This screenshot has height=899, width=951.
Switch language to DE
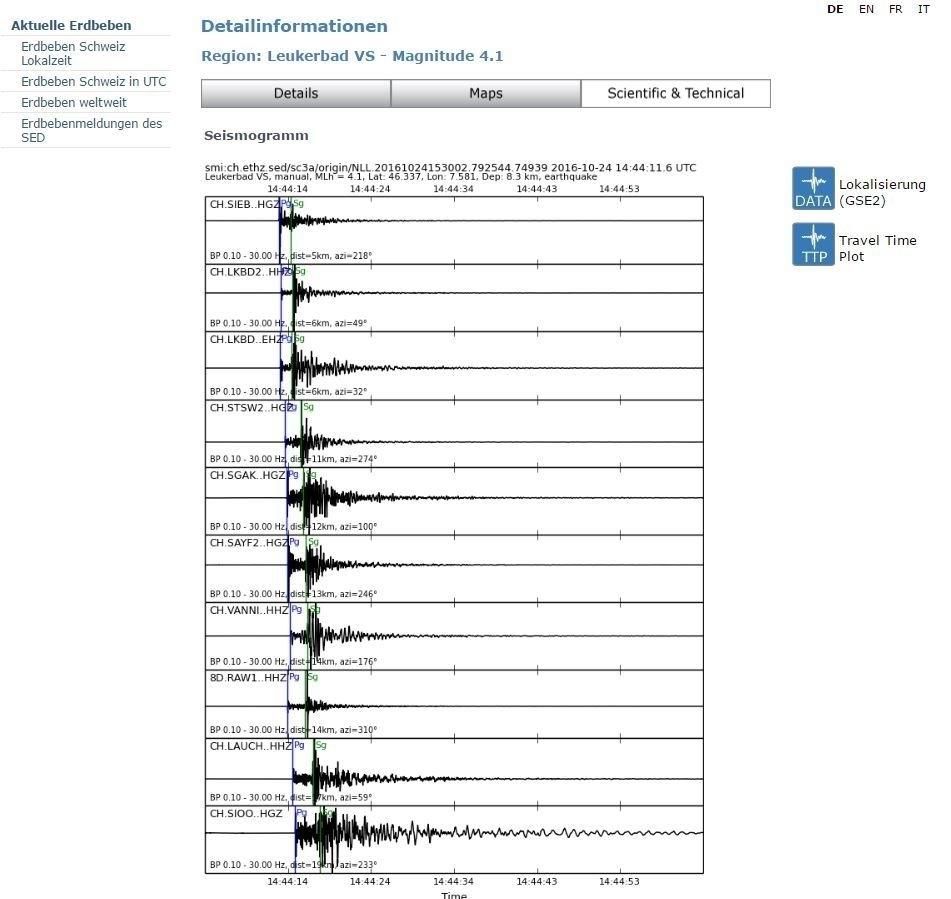(835, 9)
